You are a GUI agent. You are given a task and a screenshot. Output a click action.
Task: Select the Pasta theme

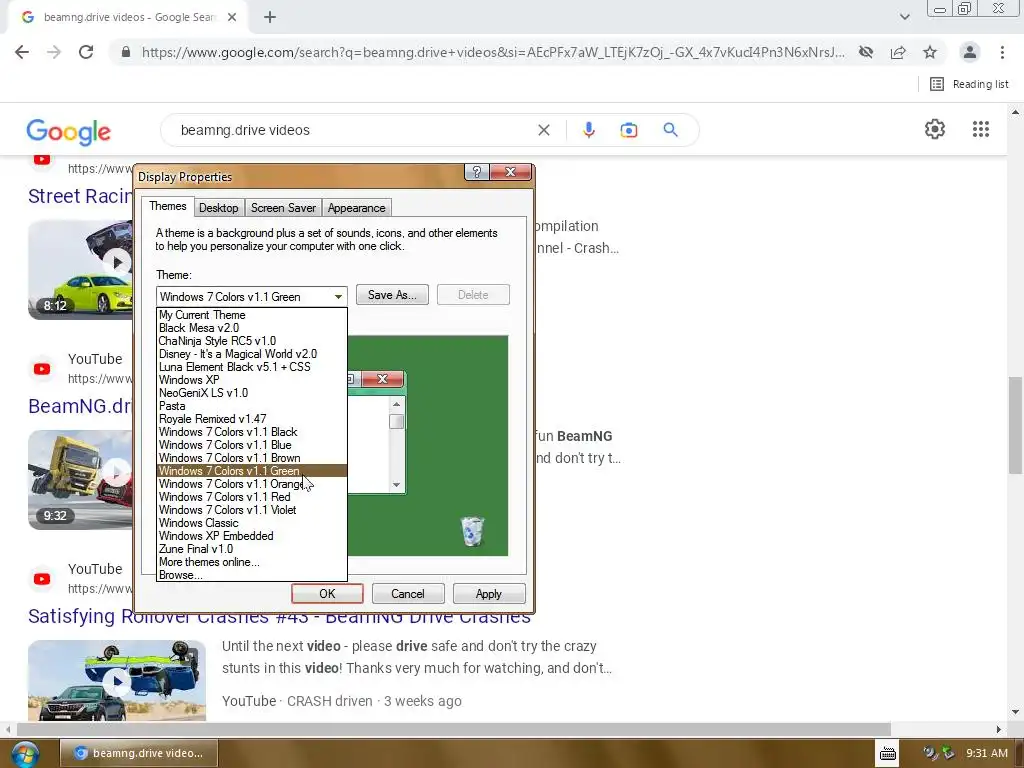251,406
